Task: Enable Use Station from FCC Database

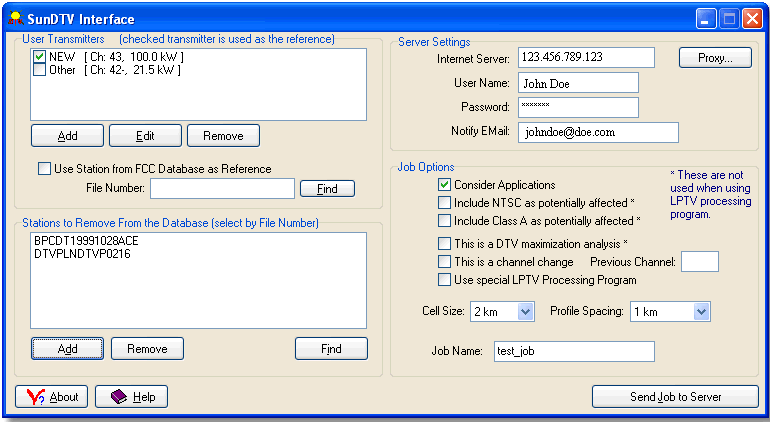Action: (44, 169)
